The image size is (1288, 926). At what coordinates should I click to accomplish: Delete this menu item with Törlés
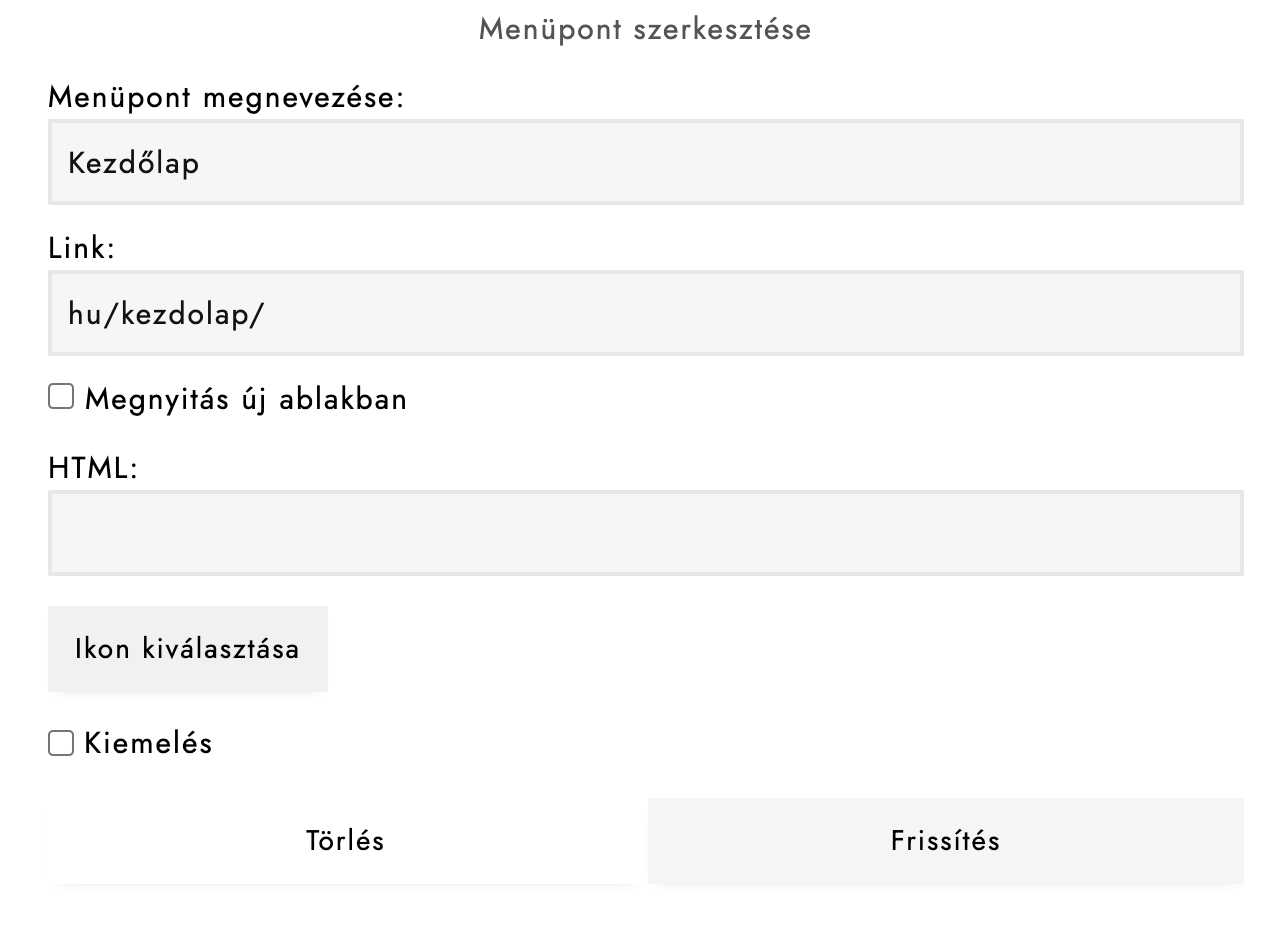345,841
